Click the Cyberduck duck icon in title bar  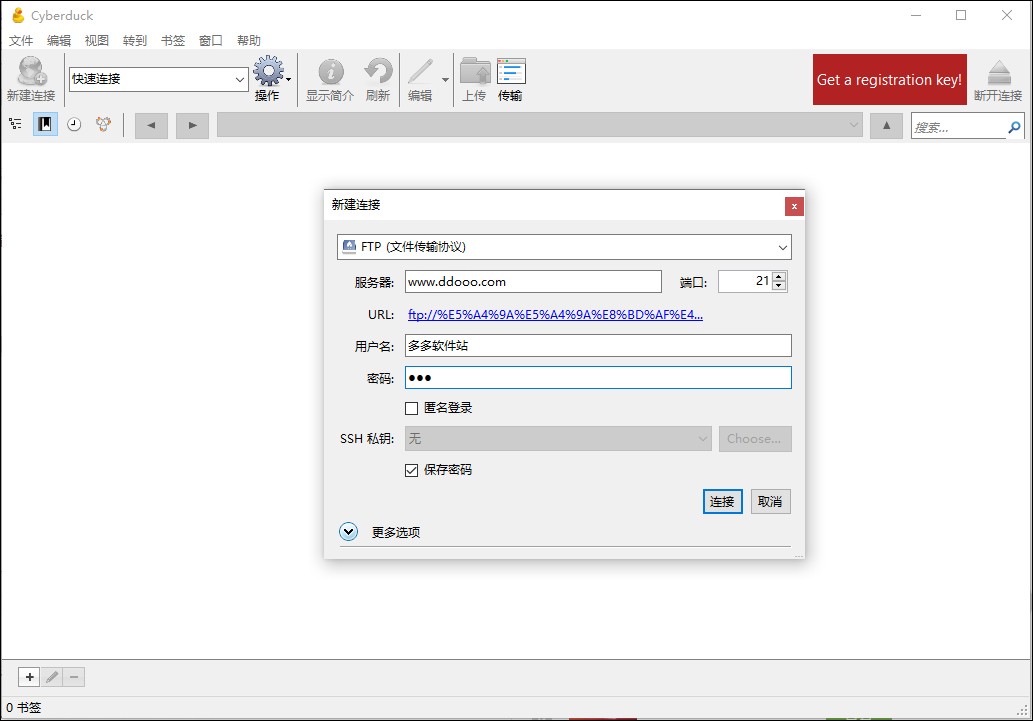(18, 15)
